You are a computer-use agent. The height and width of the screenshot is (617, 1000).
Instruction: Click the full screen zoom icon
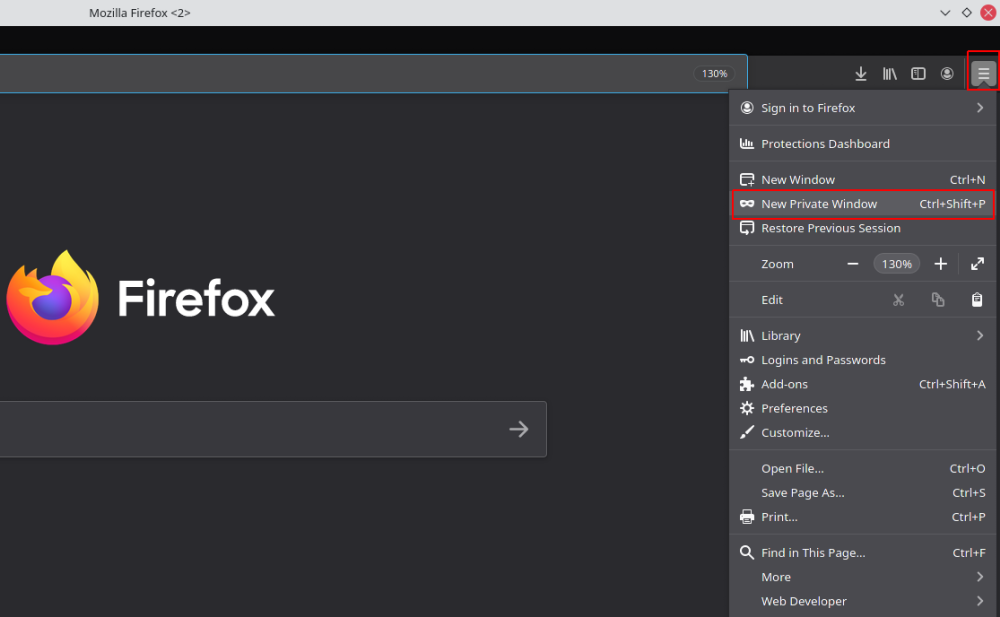(x=977, y=263)
